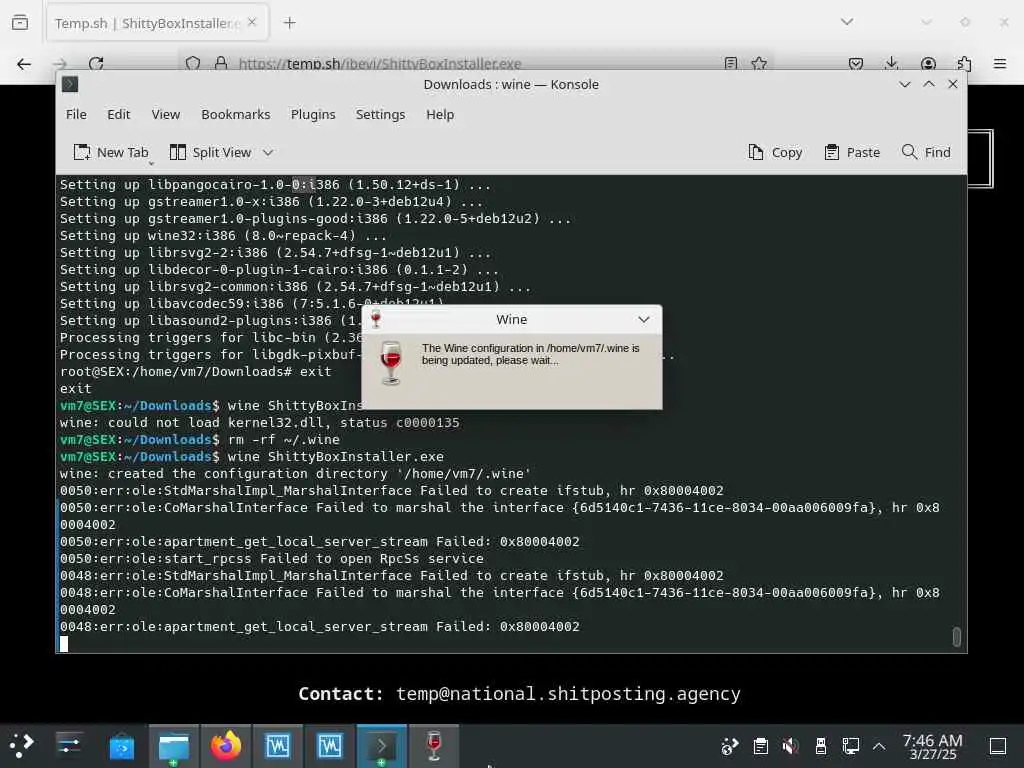The height and width of the screenshot is (768, 1024).
Task: Click the removable devices tray icon
Action: coord(821,746)
